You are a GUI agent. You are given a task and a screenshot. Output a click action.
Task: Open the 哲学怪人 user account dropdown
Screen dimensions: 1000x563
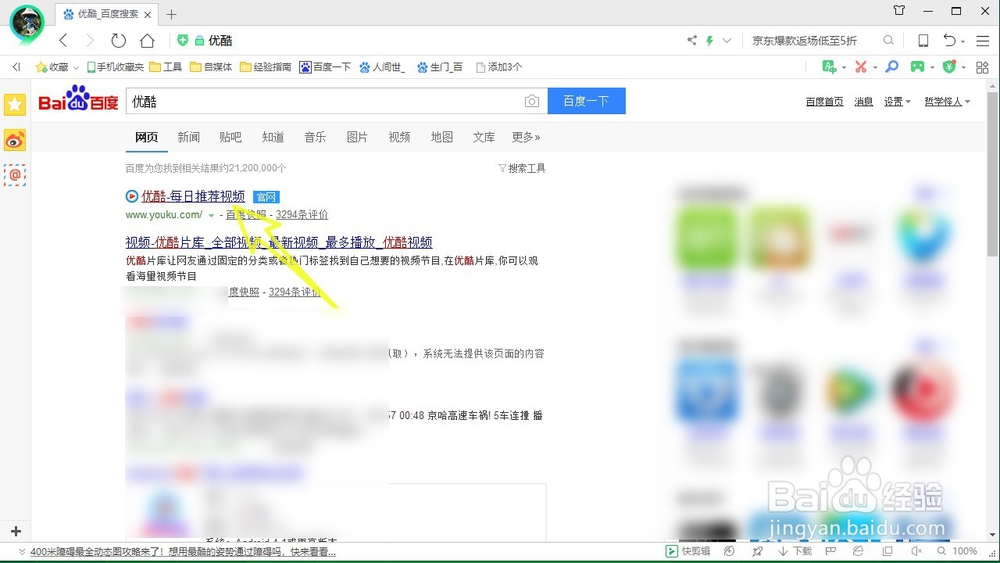tap(947, 102)
